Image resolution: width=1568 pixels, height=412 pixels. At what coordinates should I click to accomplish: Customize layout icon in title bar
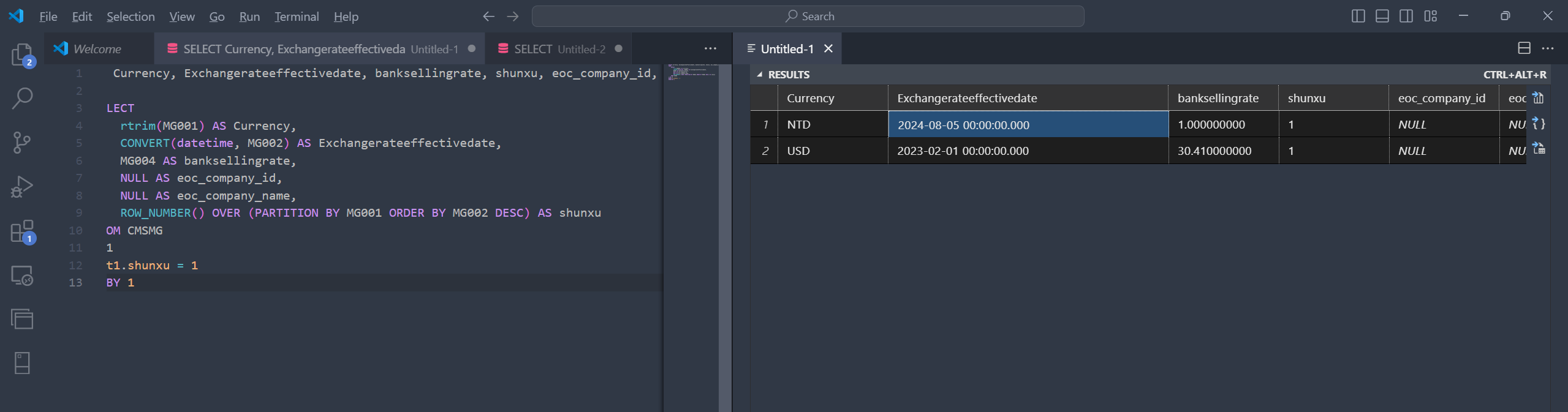[x=1430, y=16]
